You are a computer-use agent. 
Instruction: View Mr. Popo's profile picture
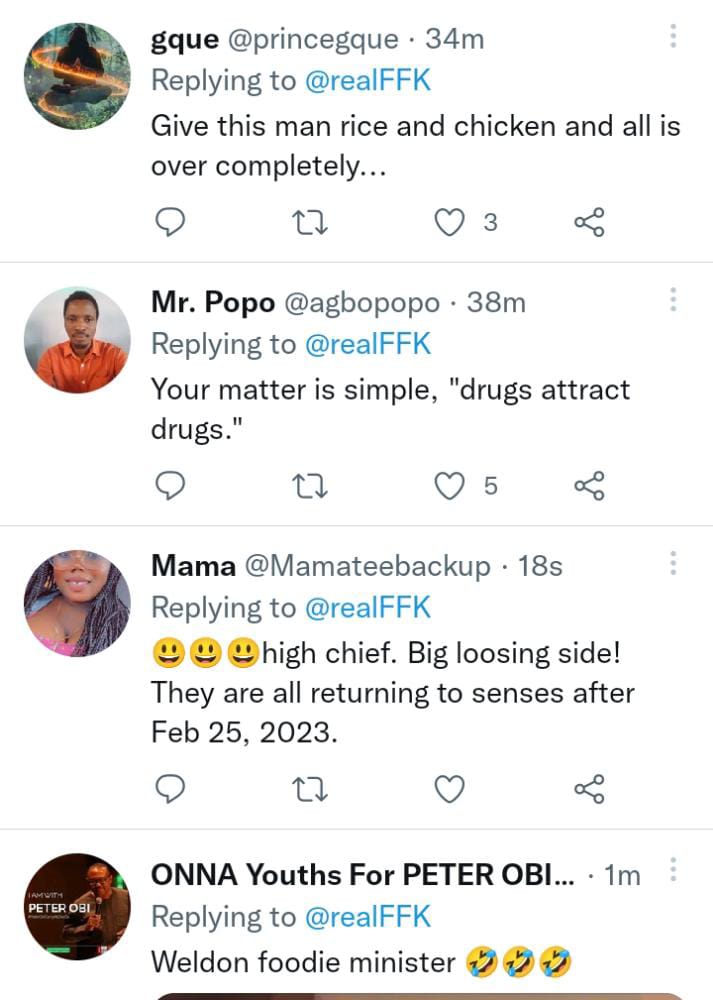(x=77, y=340)
